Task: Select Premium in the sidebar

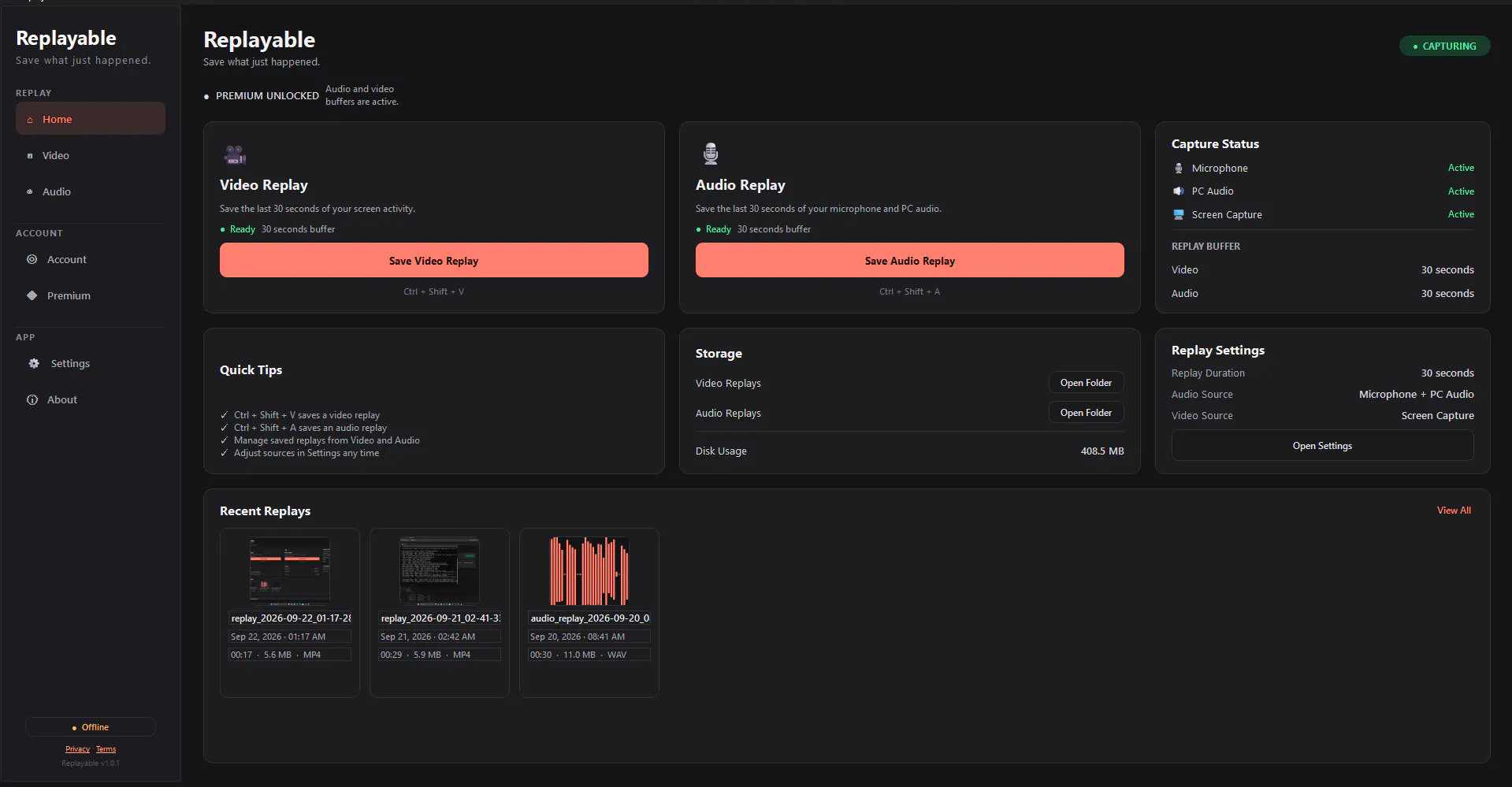Action: pyautogui.click(x=91, y=295)
